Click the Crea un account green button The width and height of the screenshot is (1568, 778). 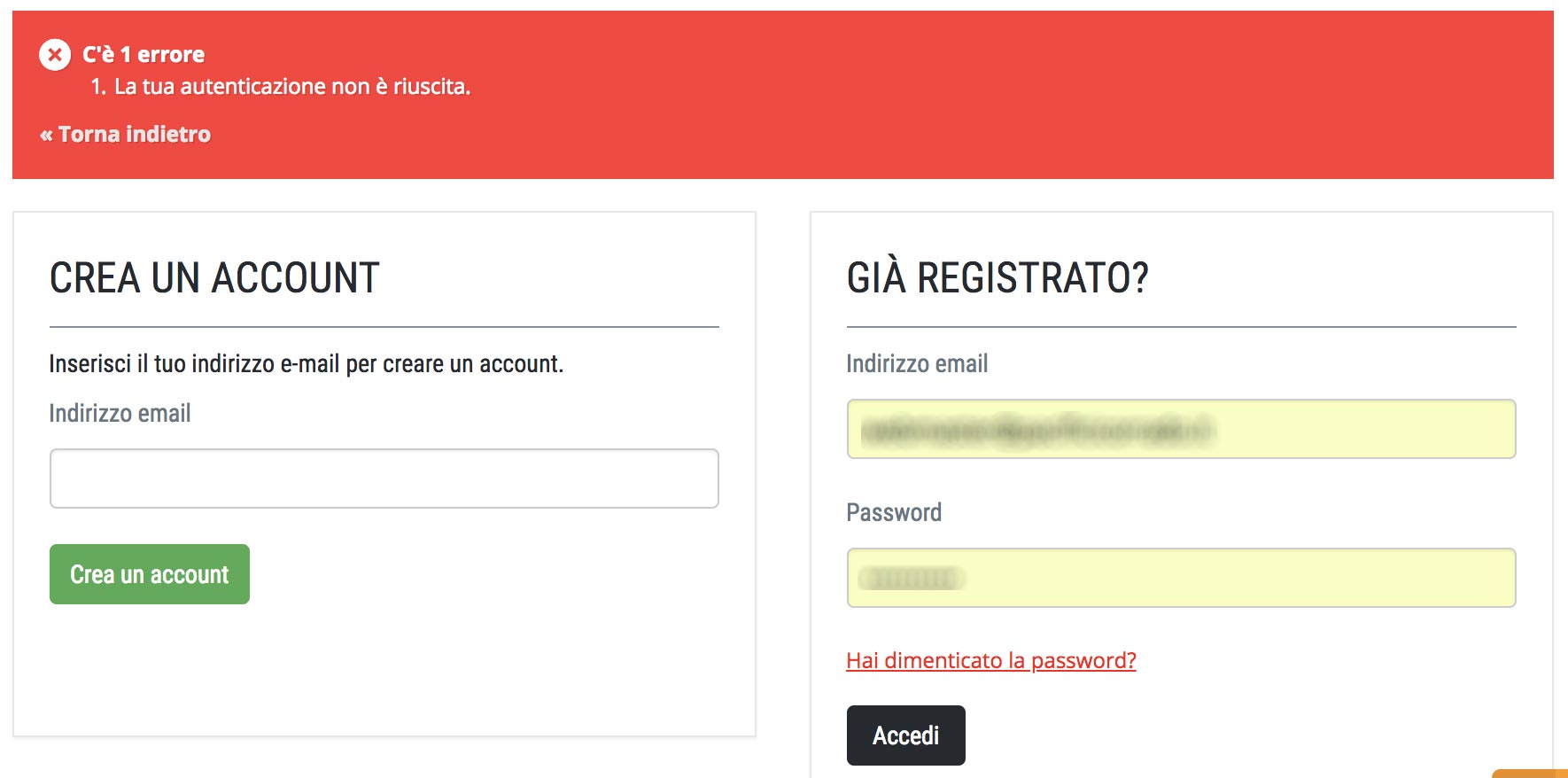point(149,574)
